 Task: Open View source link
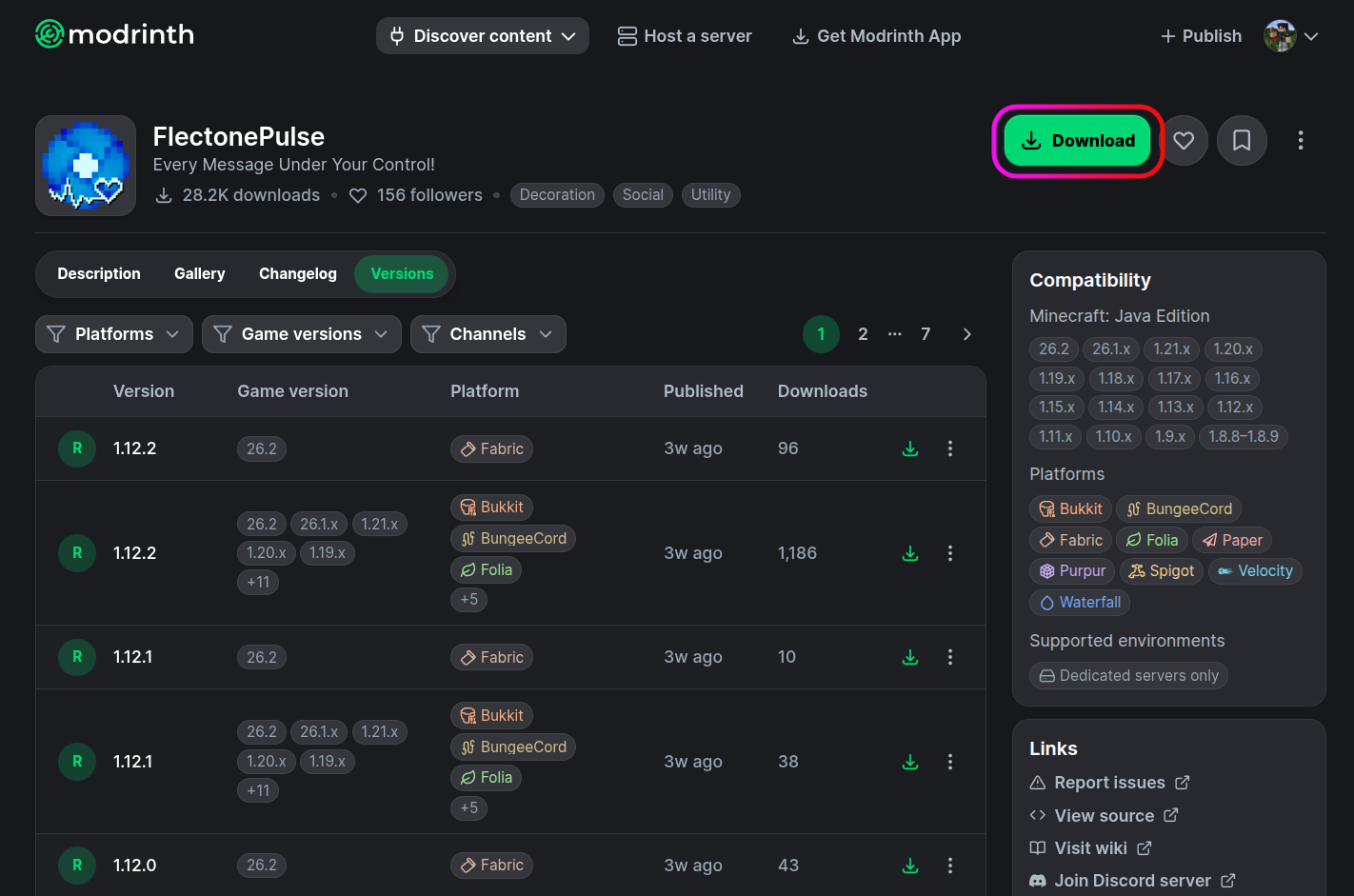pos(1105,816)
